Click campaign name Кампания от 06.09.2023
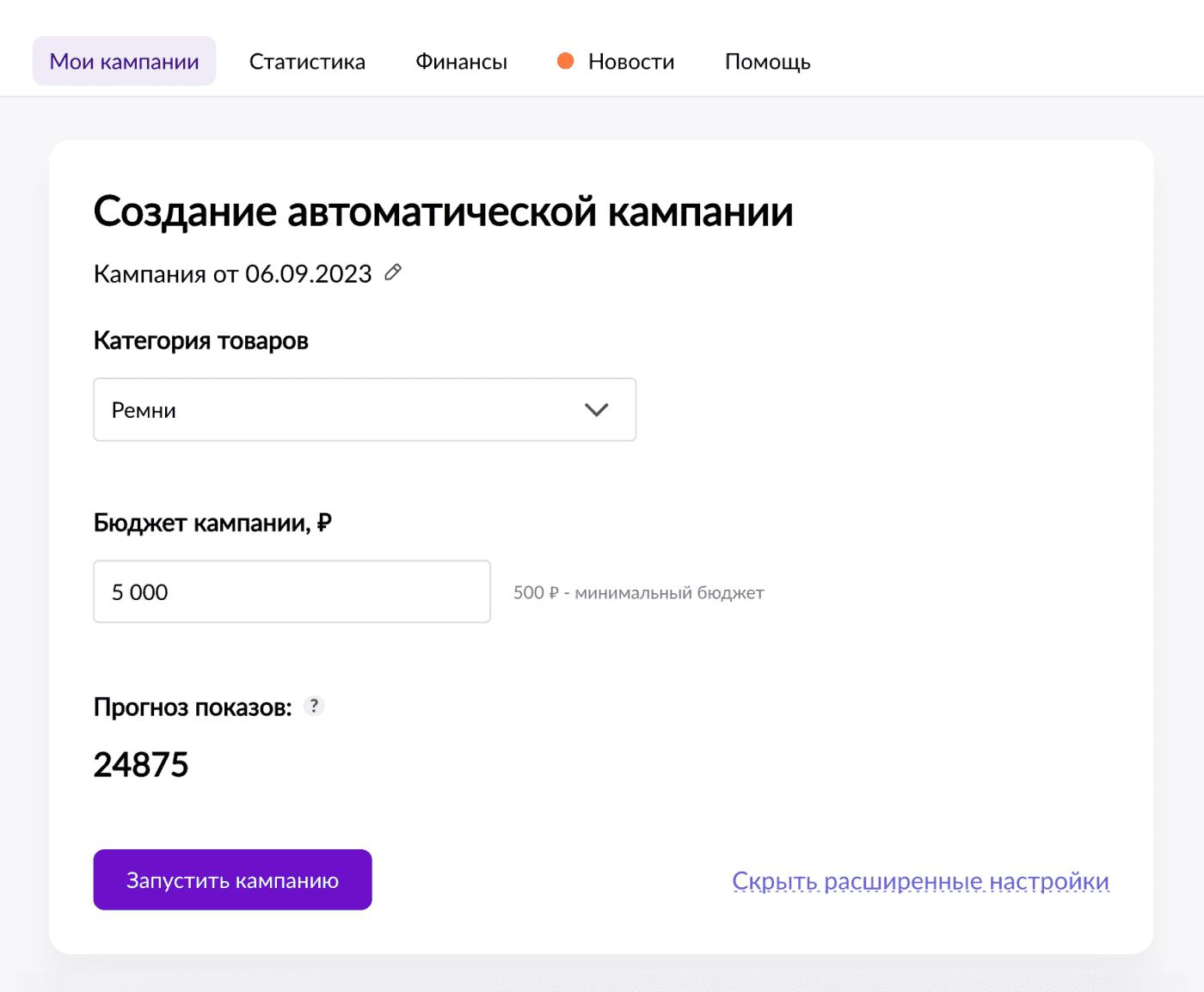Screen dimensions: 1204x992 point(232,274)
